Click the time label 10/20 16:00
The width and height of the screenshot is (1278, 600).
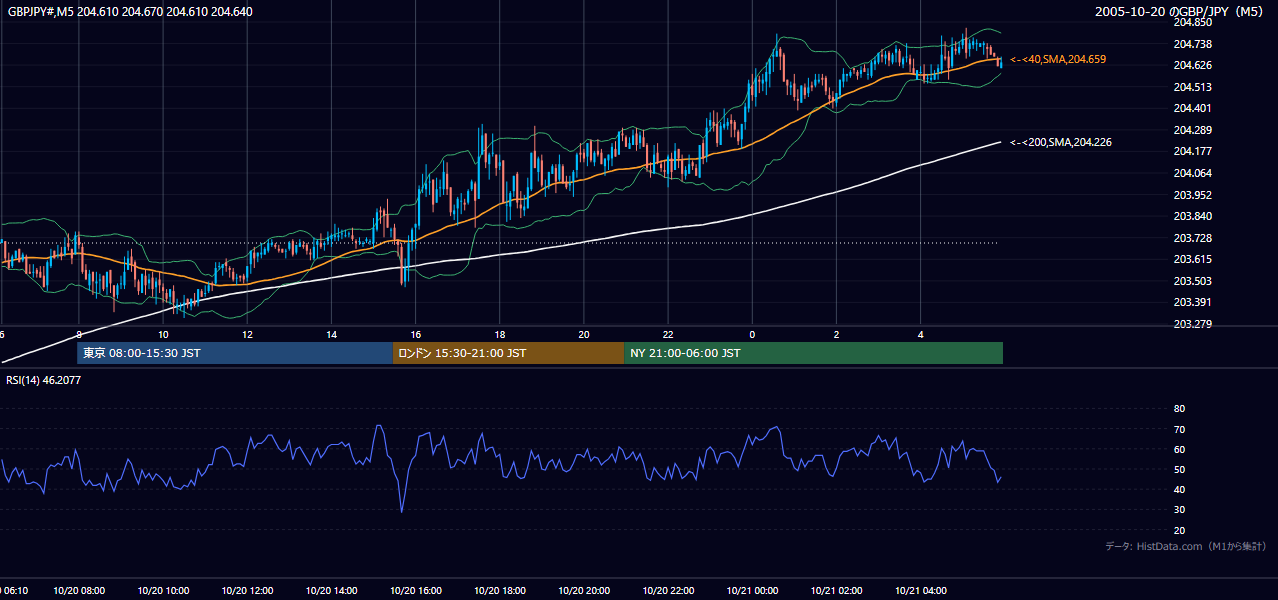[x=415, y=591]
